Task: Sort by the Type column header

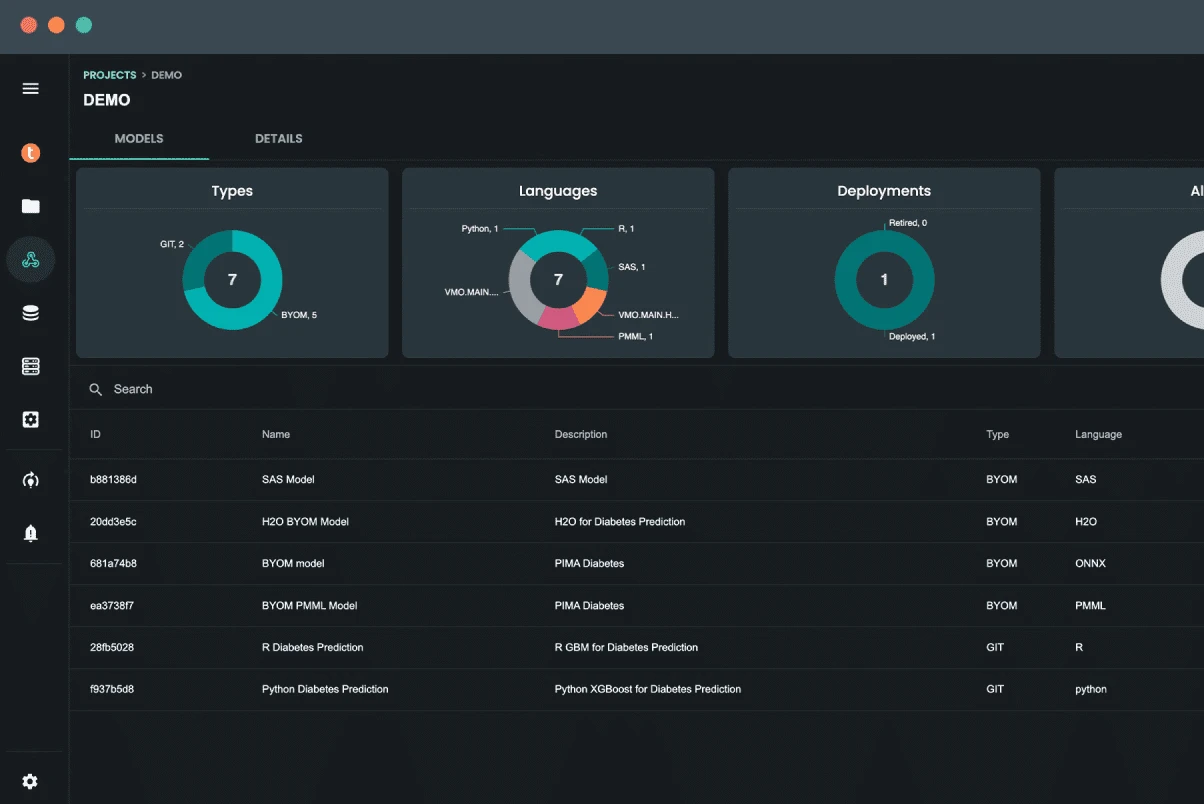Action: [997, 434]
